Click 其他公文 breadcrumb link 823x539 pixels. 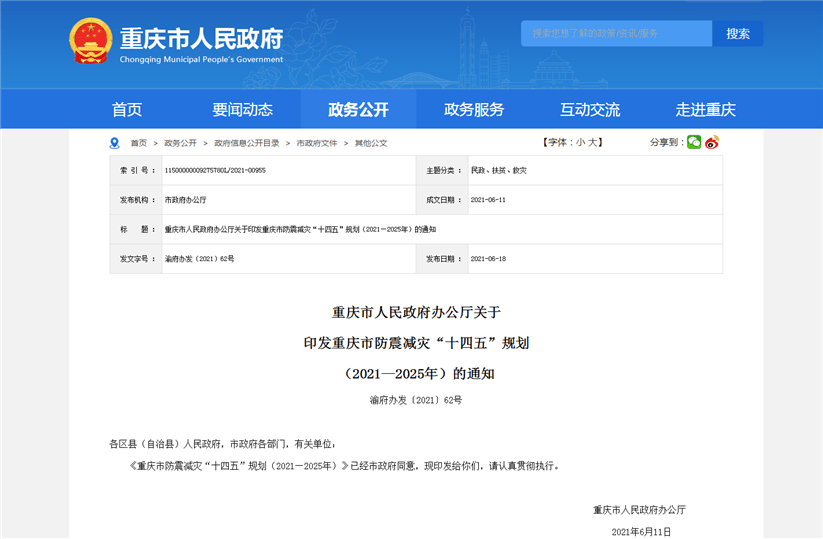(x=371, y=144)
